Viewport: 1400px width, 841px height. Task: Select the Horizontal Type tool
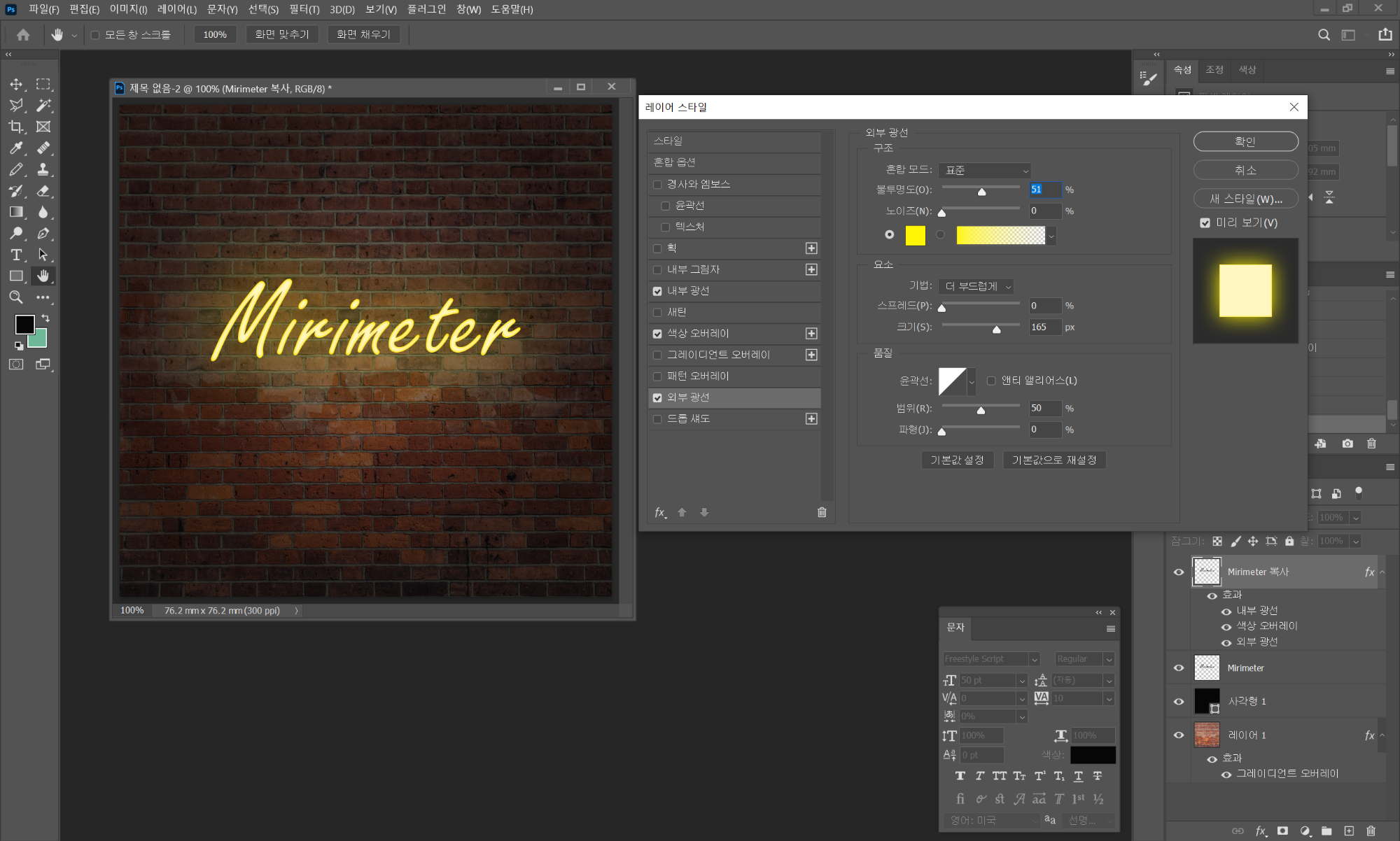(x=16, y=255)
